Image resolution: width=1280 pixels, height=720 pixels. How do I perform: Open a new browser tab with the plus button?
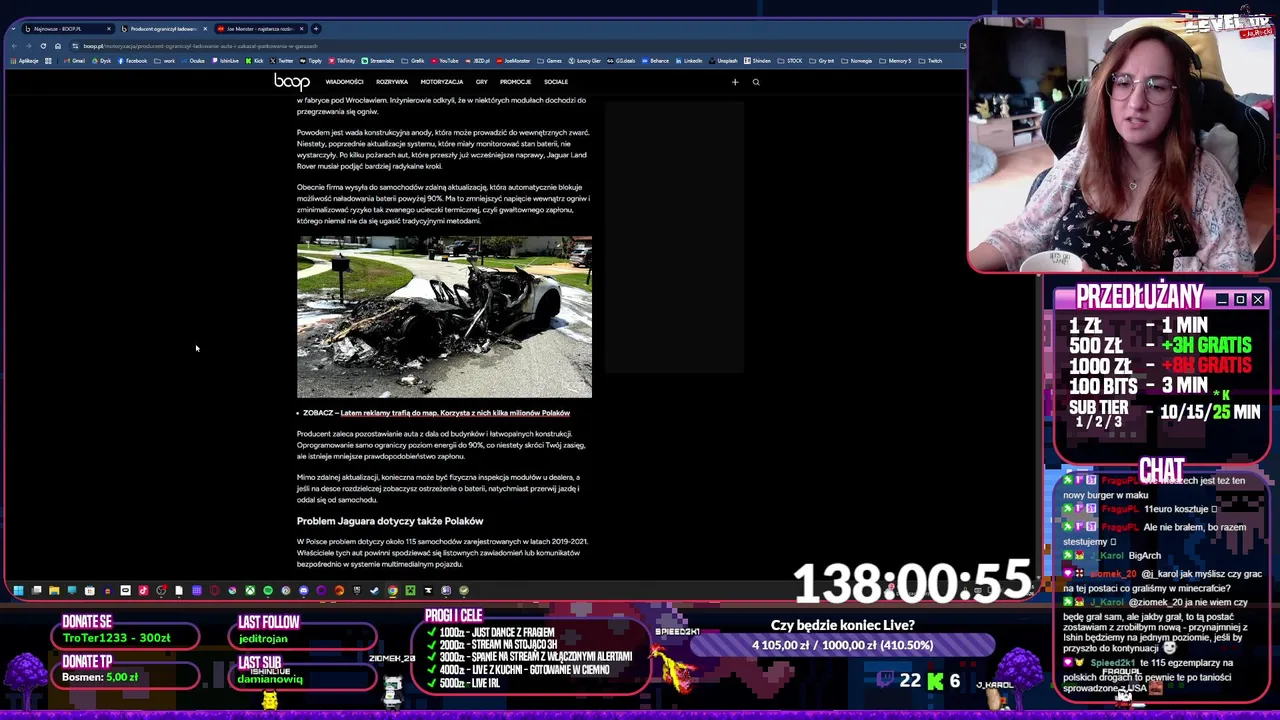point(316,29)
